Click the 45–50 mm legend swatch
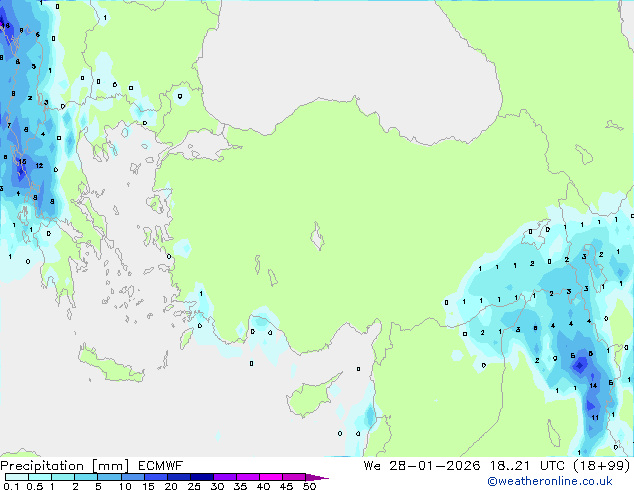Screen dimensions: 634x490 (x=294, y=477)
